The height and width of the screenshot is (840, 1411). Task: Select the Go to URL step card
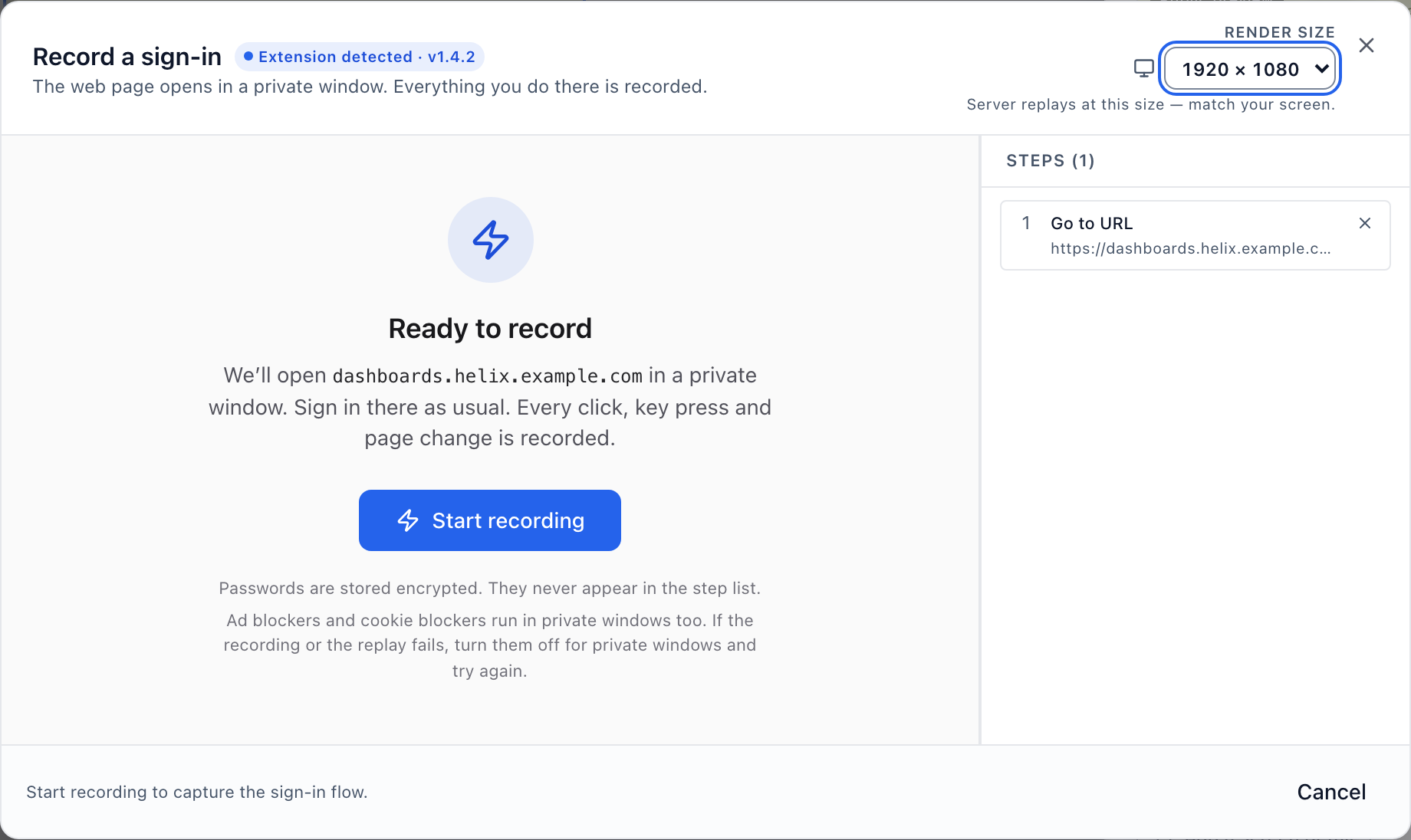[x=1195, y=235]
